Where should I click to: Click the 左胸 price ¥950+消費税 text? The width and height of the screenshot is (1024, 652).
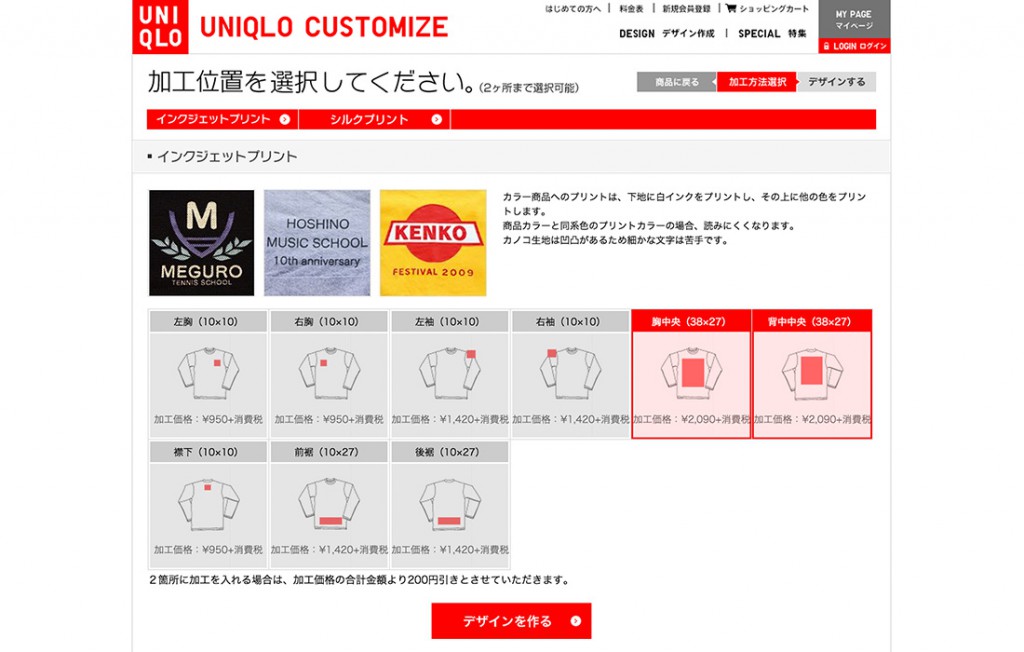click(x=208, y=419)
